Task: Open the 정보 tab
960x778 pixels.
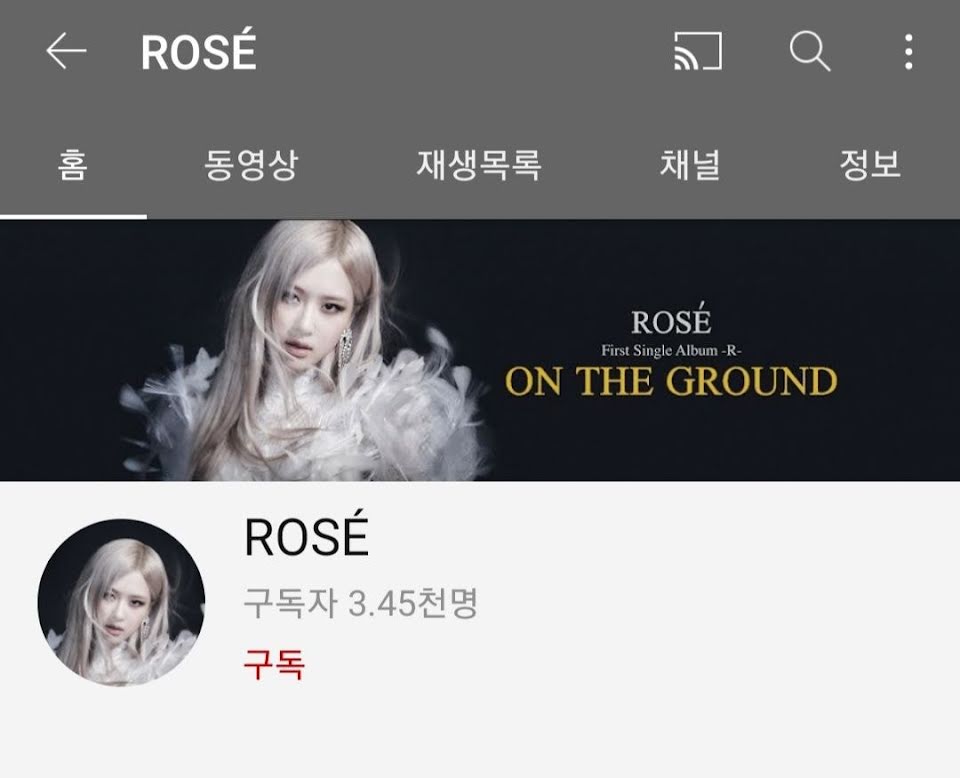Action: (x=870, y=165)
